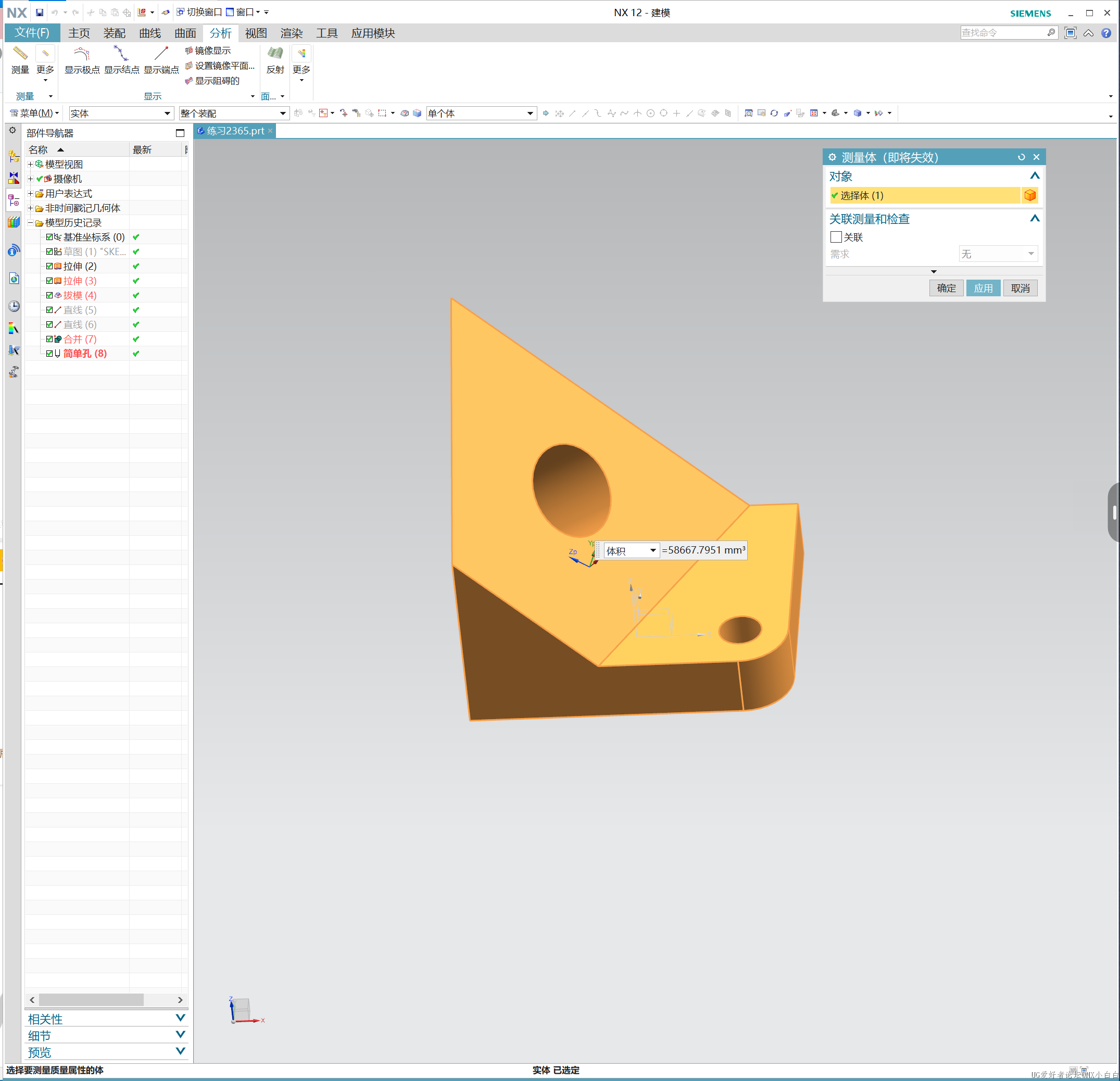This screenshot has height=1081, width=1120.
Task: Click in the 查找命令 search field
Action: coord(1003,33)
